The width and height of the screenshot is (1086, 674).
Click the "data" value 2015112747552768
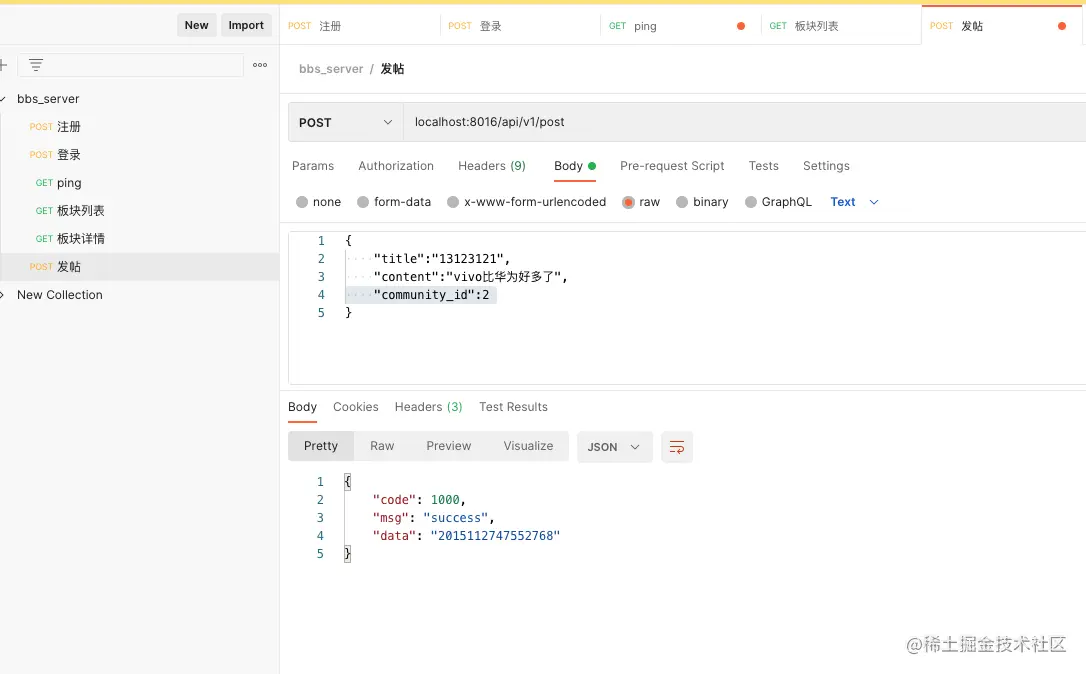tap(495, 536)
